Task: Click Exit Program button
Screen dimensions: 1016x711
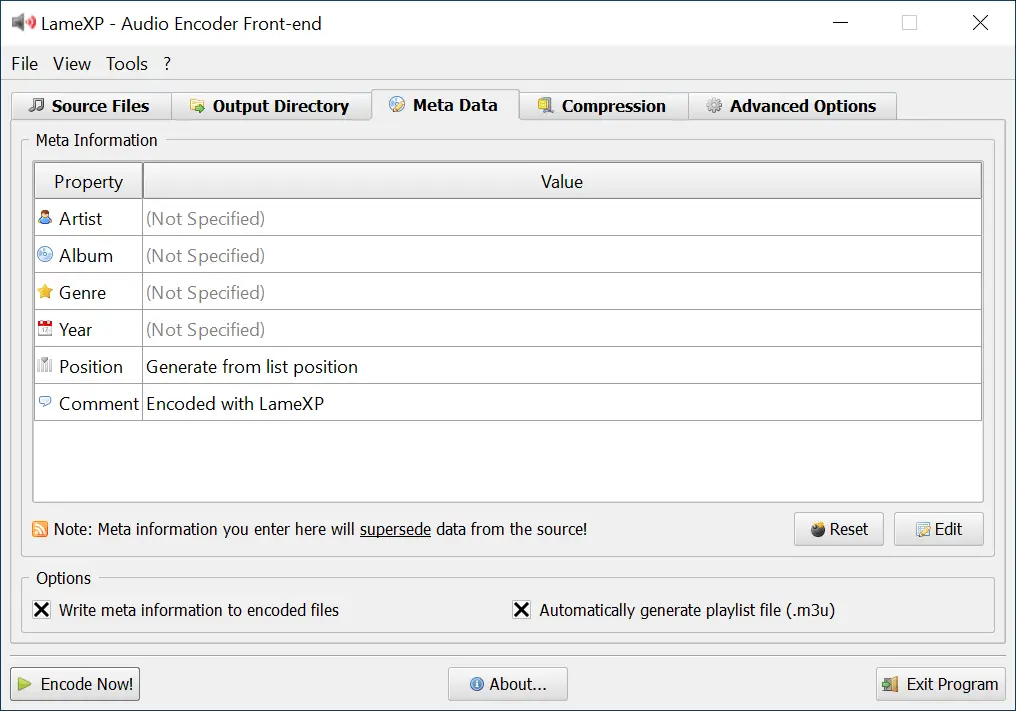Action: pyautogui.click(x=941, y=684)
